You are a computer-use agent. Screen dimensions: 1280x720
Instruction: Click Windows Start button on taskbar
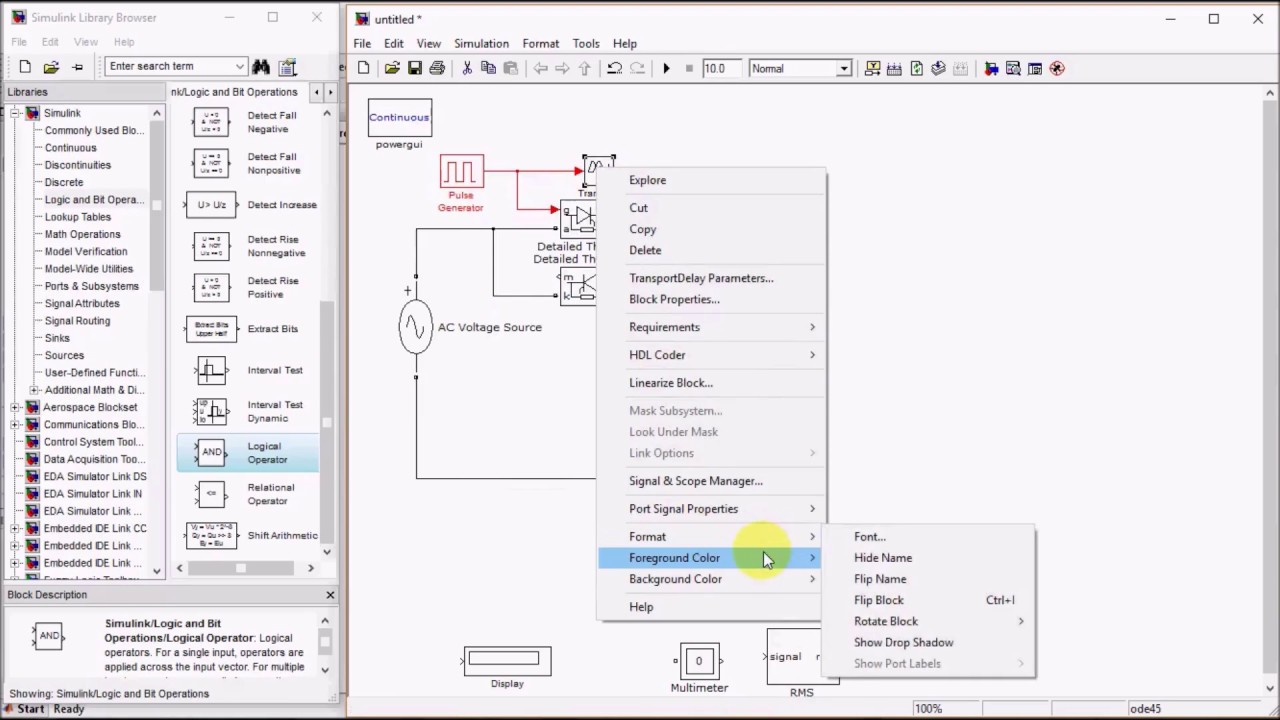coord(24,709)
